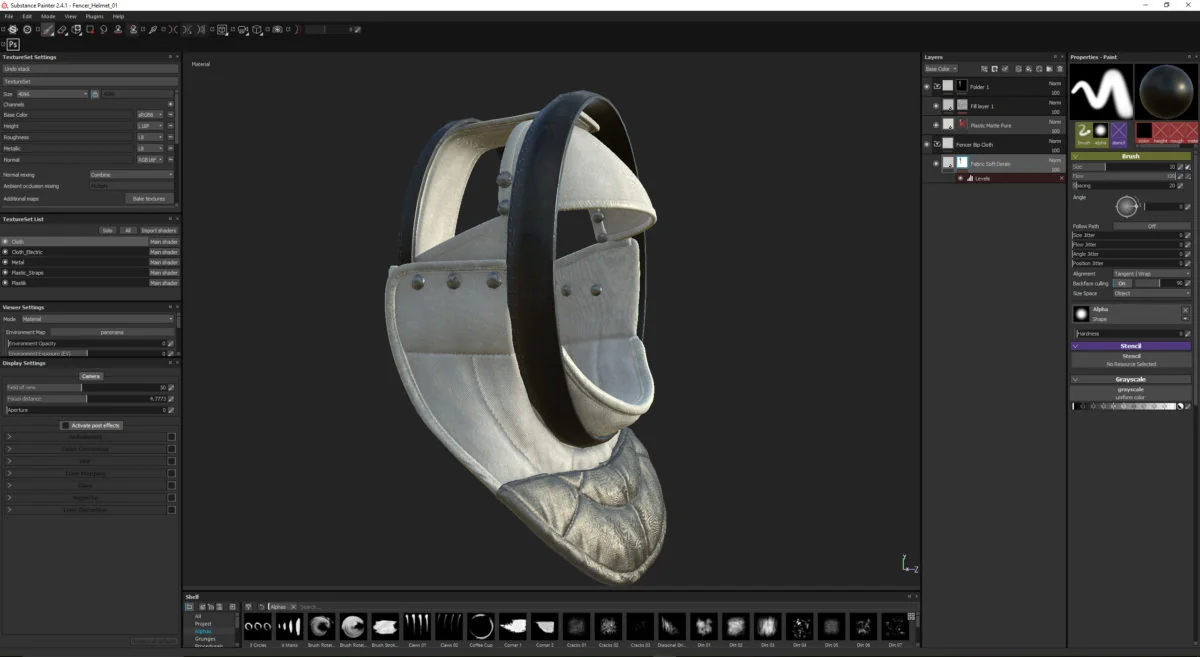The height and width of the screenshot is (657, 1200).
Task: Hide the Fill layer 1 layer
Action: coord(936,105)
